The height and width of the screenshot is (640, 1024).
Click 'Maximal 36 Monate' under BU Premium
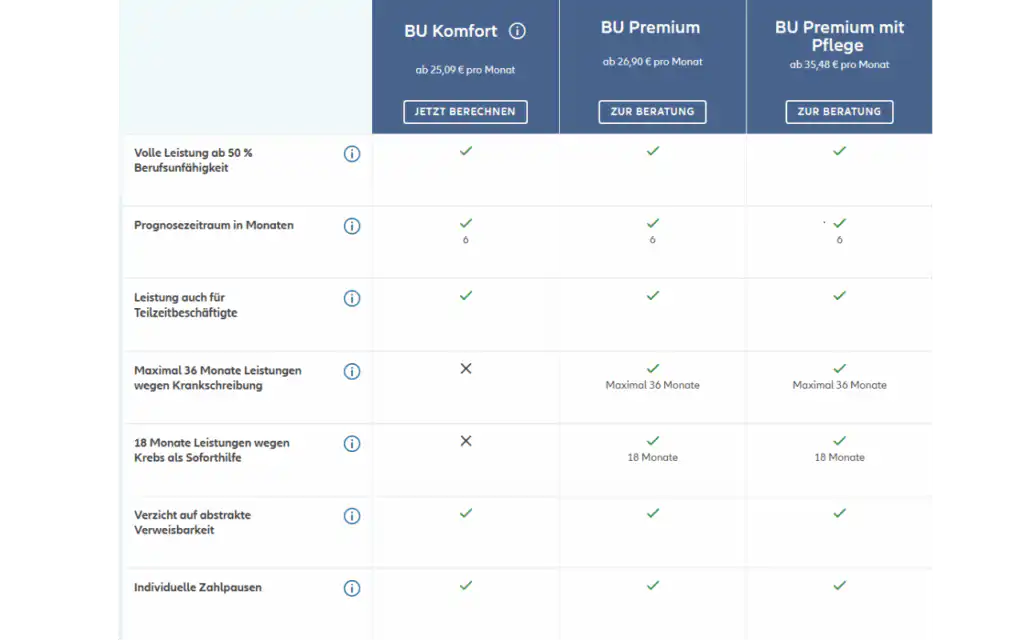pos(652,385)
